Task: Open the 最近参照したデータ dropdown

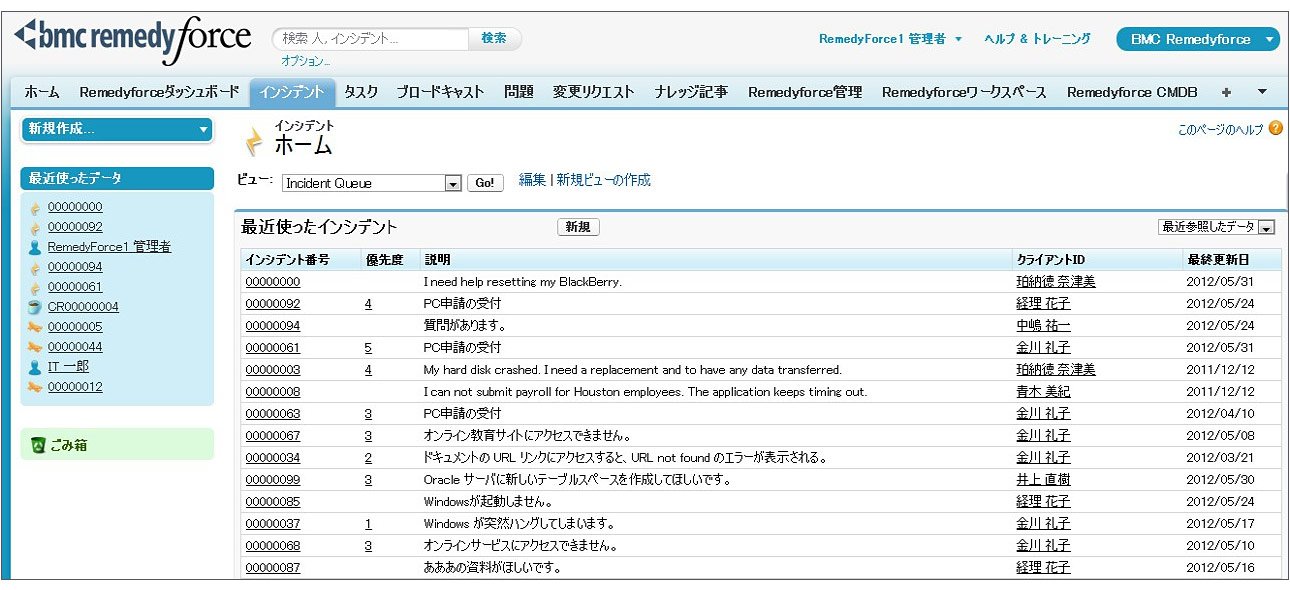Action: pyautogui.click(x=1216, y=227)
